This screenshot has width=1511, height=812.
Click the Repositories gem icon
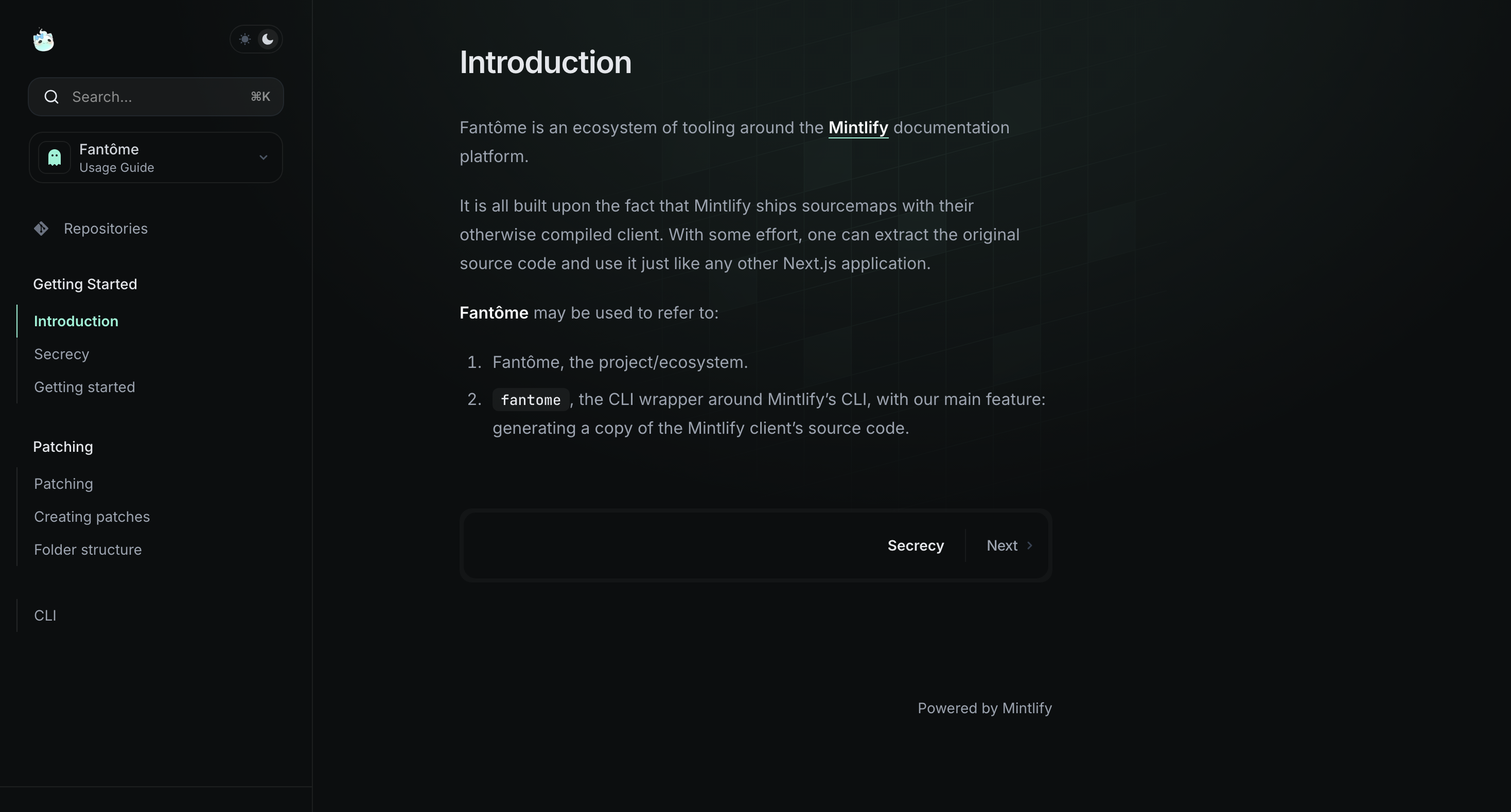41,228
